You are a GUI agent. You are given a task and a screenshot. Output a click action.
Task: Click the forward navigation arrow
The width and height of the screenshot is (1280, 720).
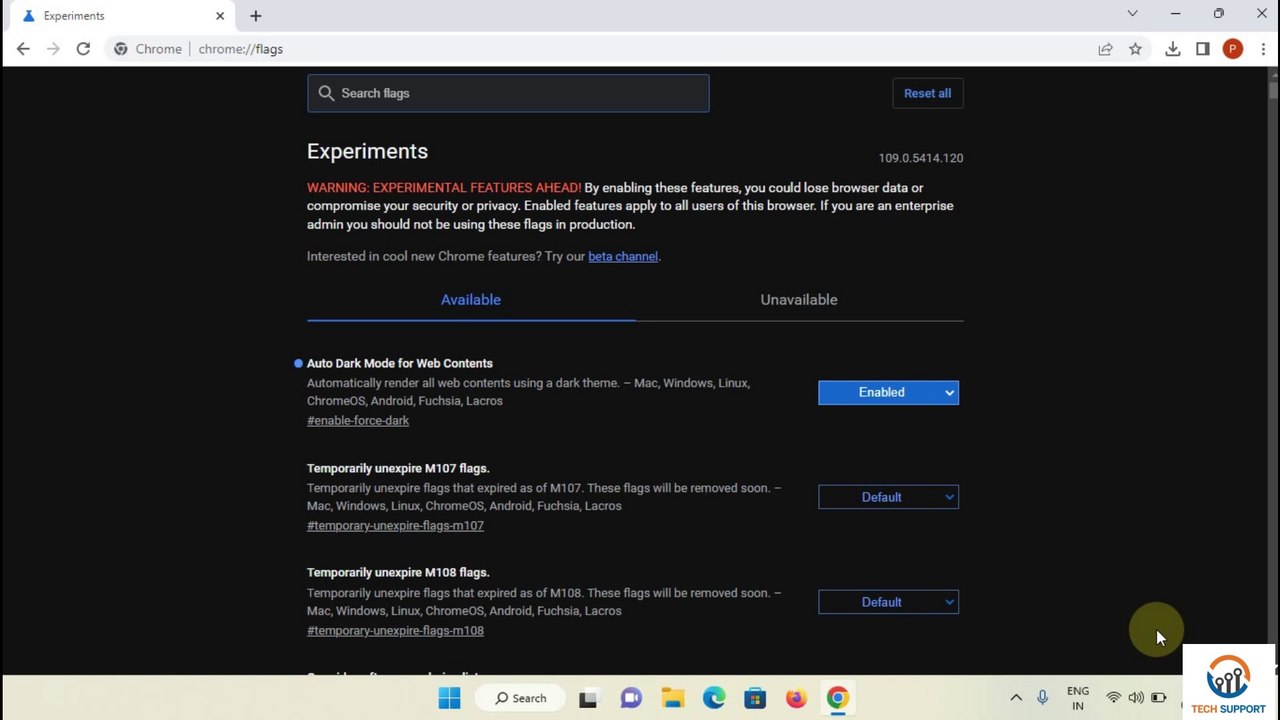(53, 49)
